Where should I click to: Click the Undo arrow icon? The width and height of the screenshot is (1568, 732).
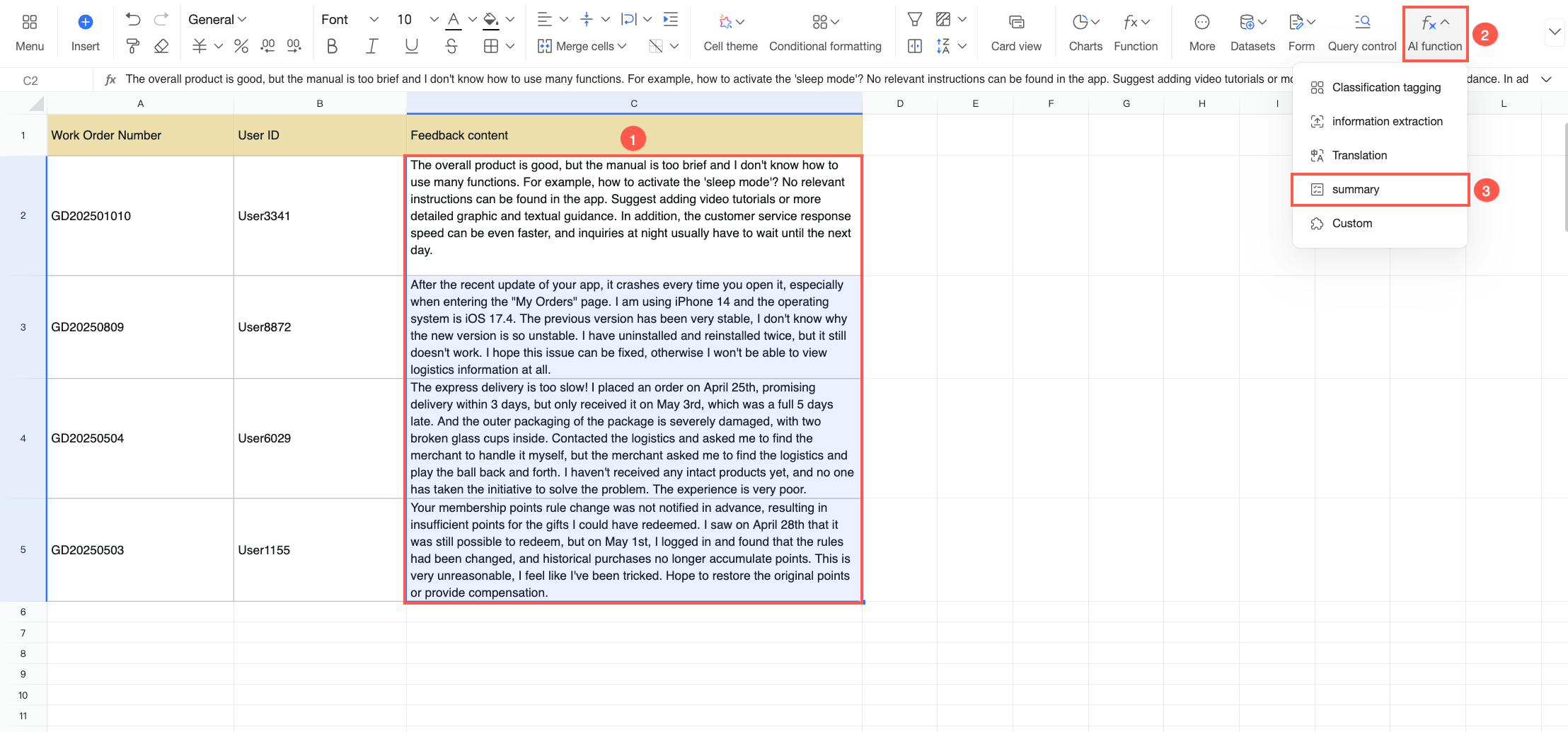pyautogui.click(x=133, y=20)
